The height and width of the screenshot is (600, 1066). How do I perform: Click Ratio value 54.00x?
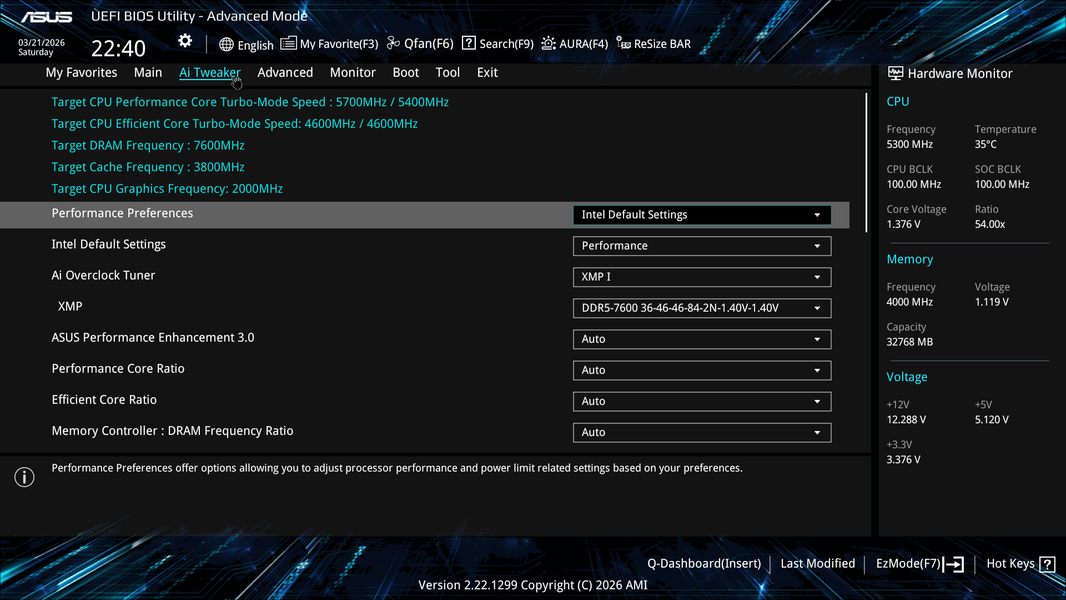pos(990,224)
